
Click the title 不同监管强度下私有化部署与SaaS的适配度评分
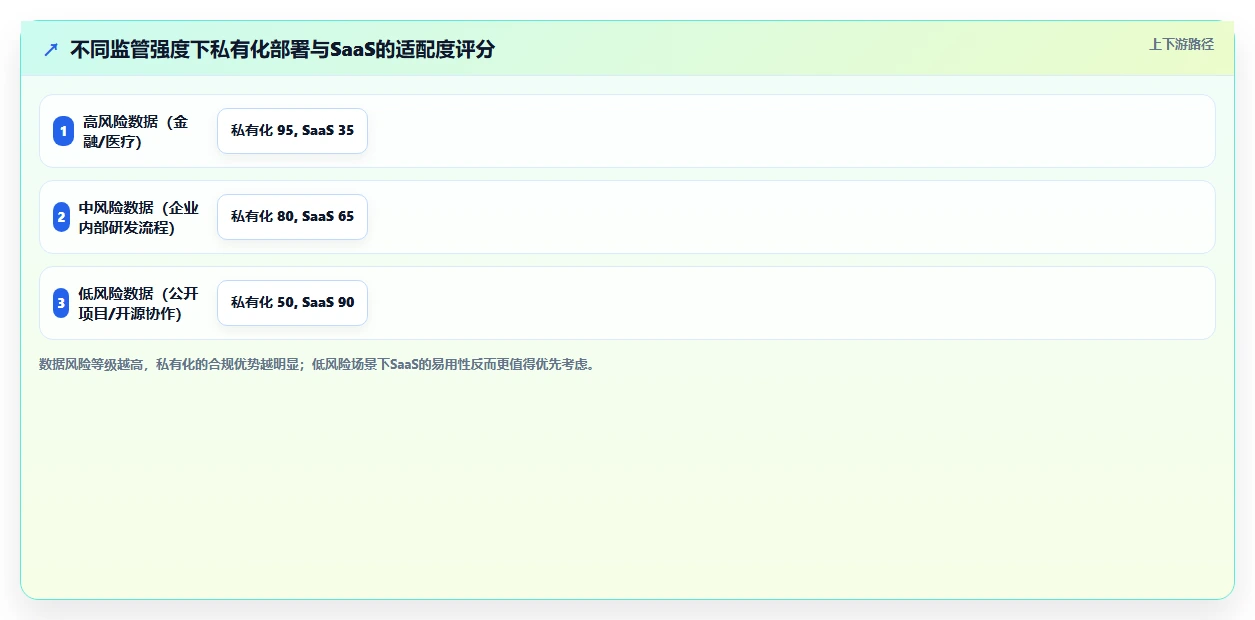coord(282,49)
